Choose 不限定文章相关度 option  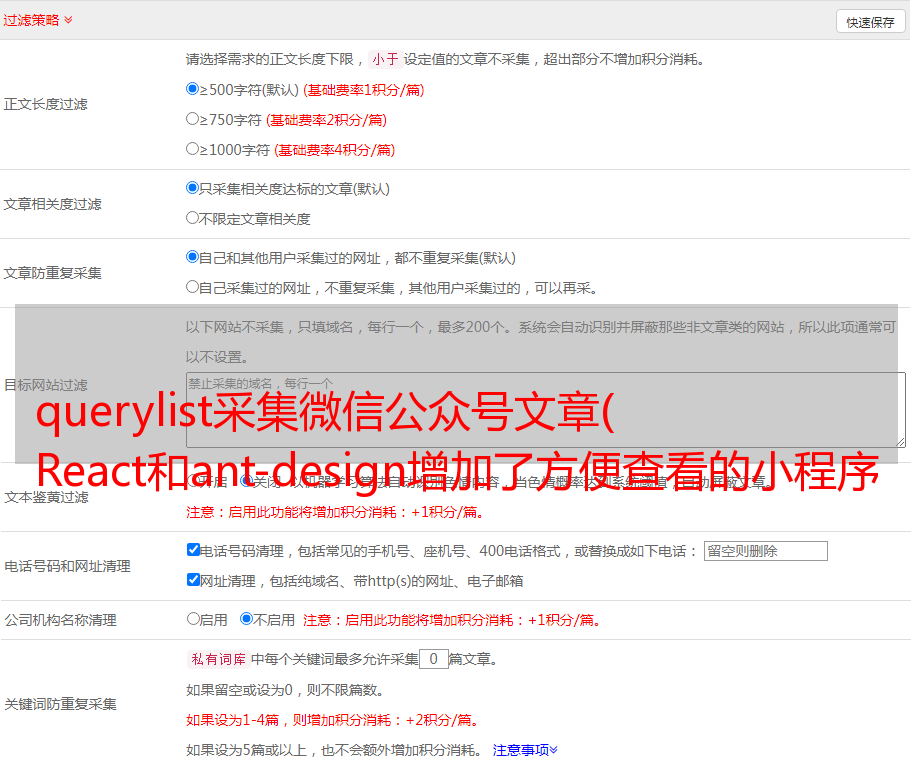tap(193, 218)
